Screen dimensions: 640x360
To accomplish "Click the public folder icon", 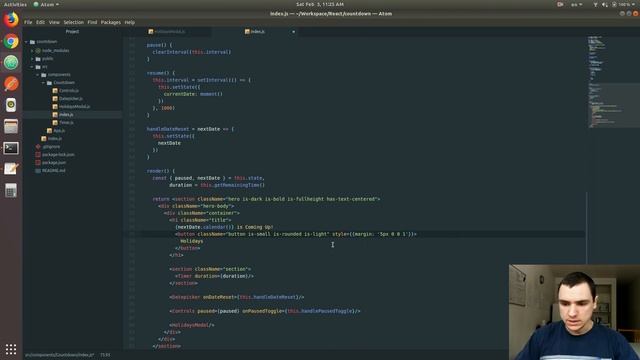I will coord(38,59).
